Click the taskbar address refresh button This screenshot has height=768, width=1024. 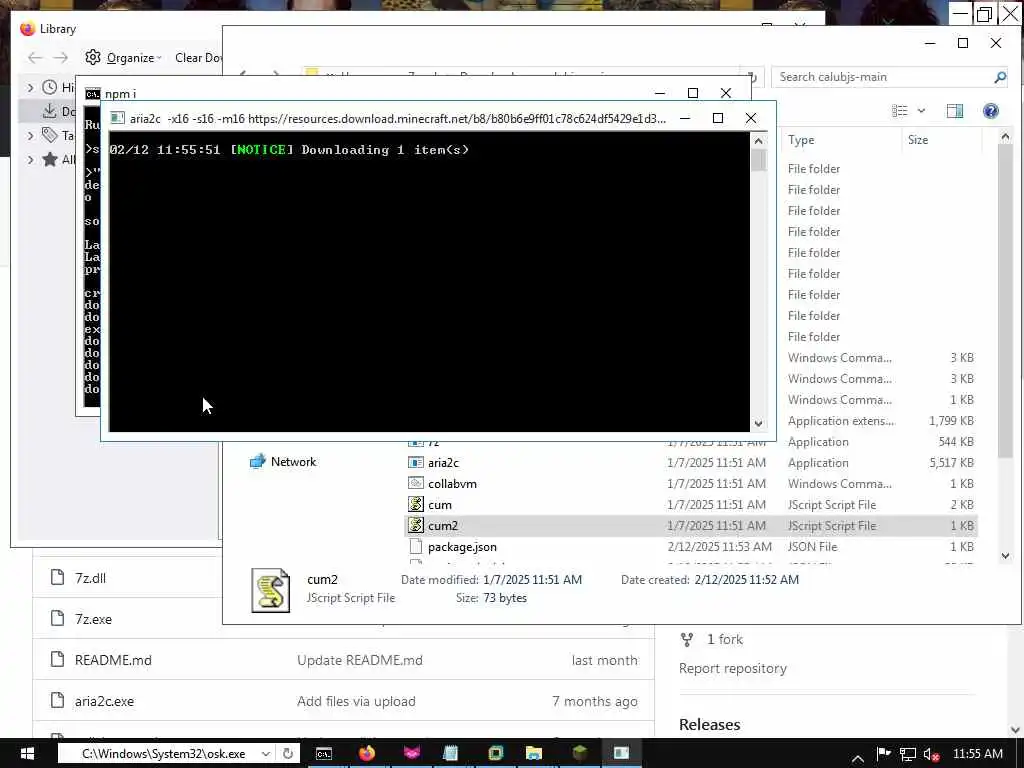[287, 754]
